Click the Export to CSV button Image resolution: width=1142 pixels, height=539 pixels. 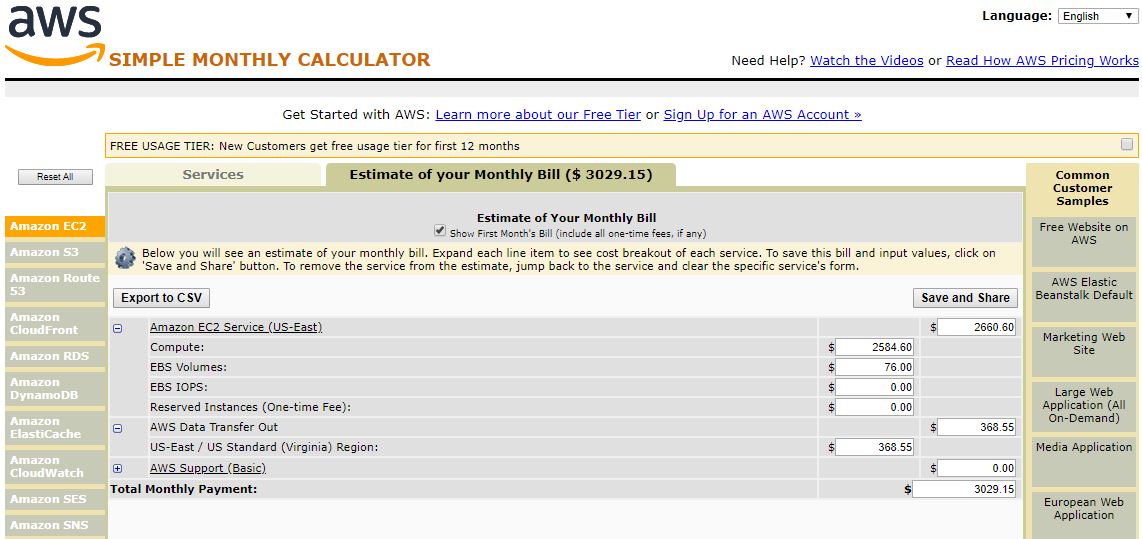pos(162,298)
